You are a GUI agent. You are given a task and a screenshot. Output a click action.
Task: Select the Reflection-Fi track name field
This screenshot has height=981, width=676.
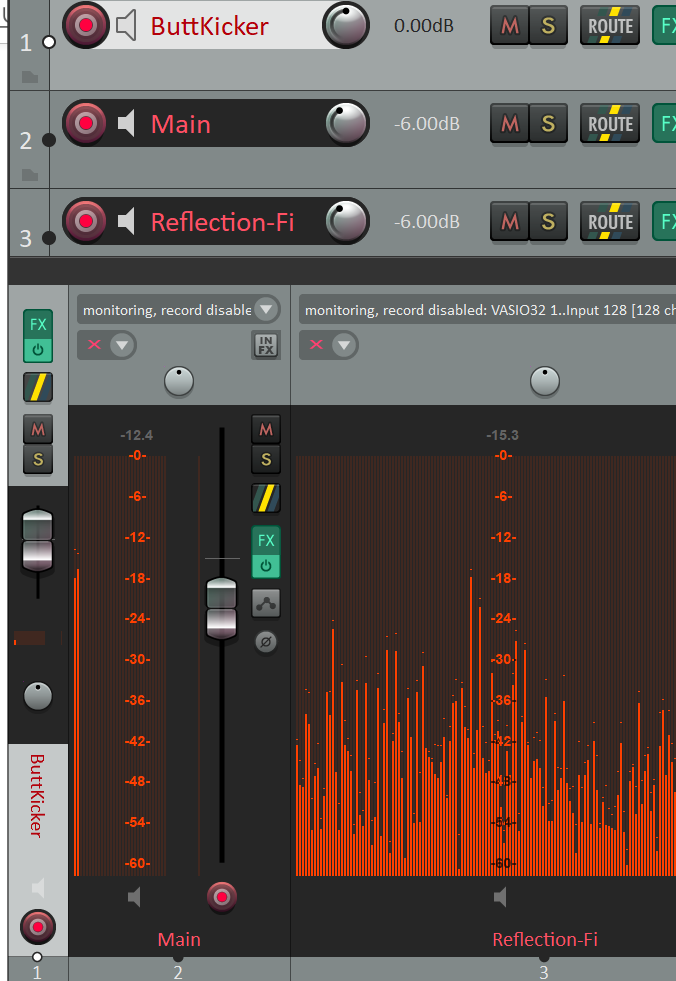pos(223,222)
